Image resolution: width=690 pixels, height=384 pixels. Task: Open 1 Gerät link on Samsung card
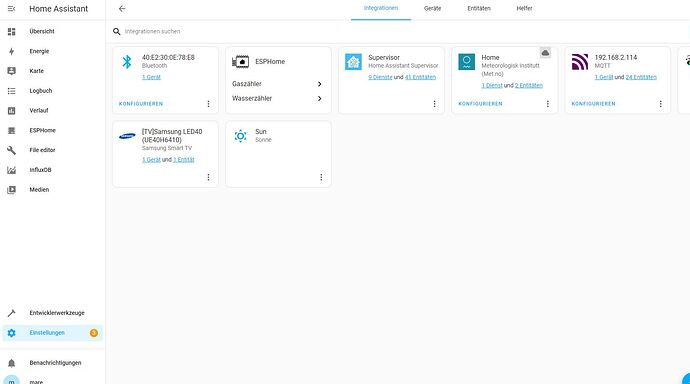coord(151,160)
